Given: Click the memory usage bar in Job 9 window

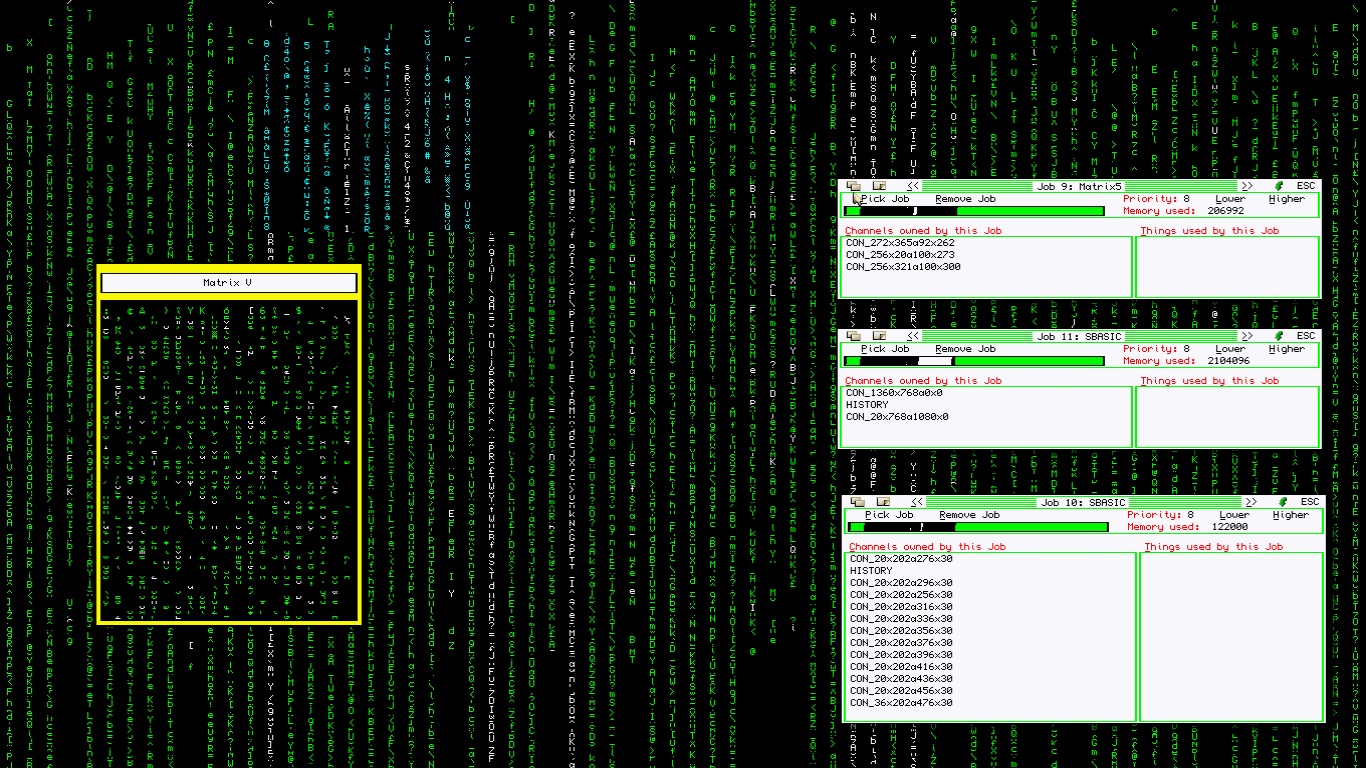Looking at the screenshot, I should [974, 211].
